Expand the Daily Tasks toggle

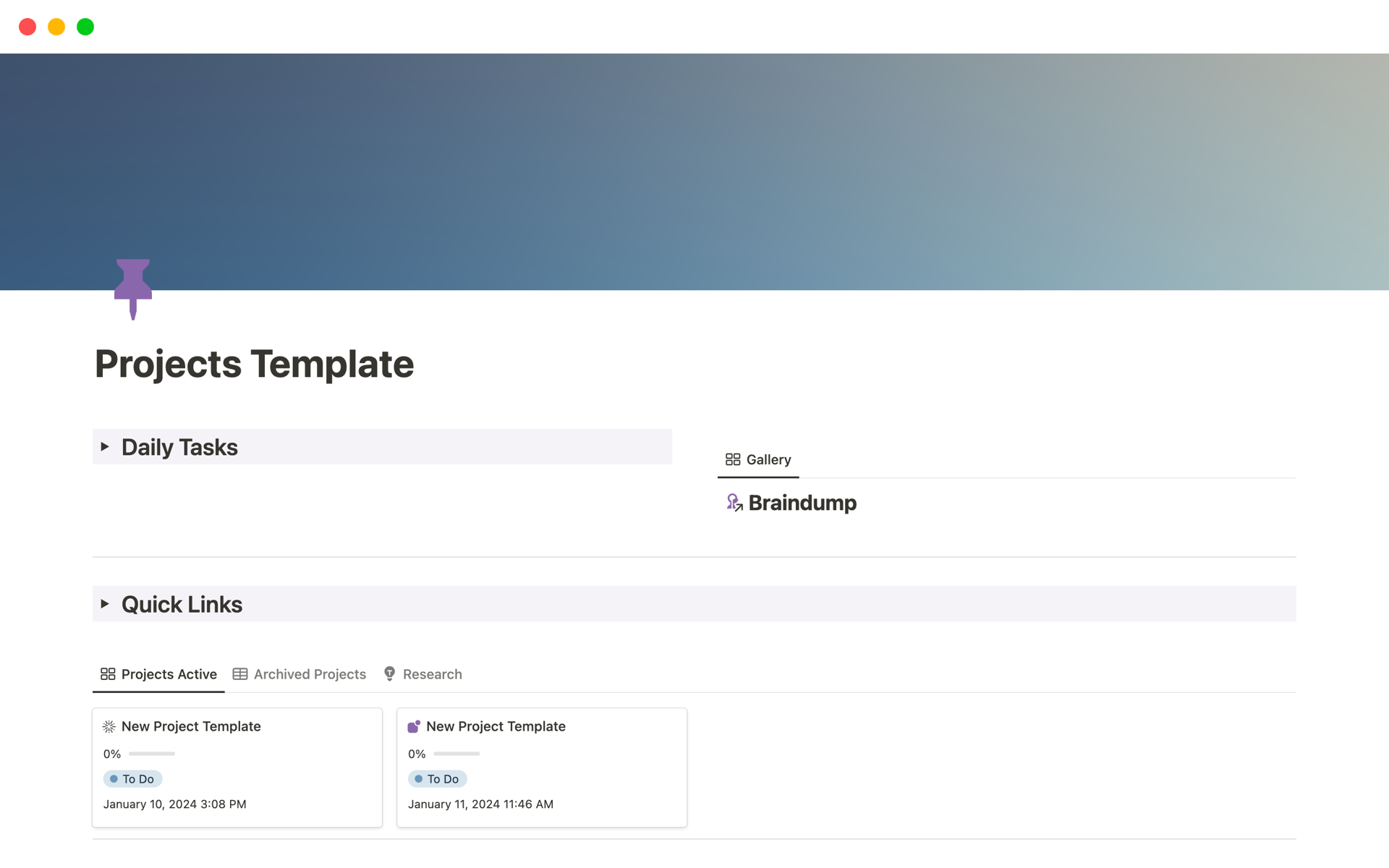point(105,447)
